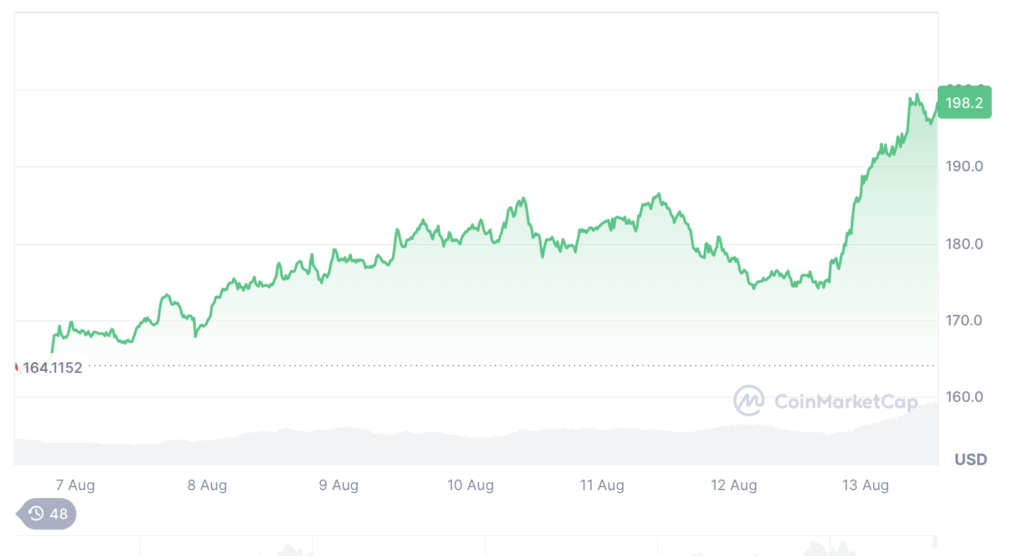The width and height of the screenshot is (1024, 556).
Task: Pick the 13 Aug date label
Action: pyautogui.click(x=865, y=485)
